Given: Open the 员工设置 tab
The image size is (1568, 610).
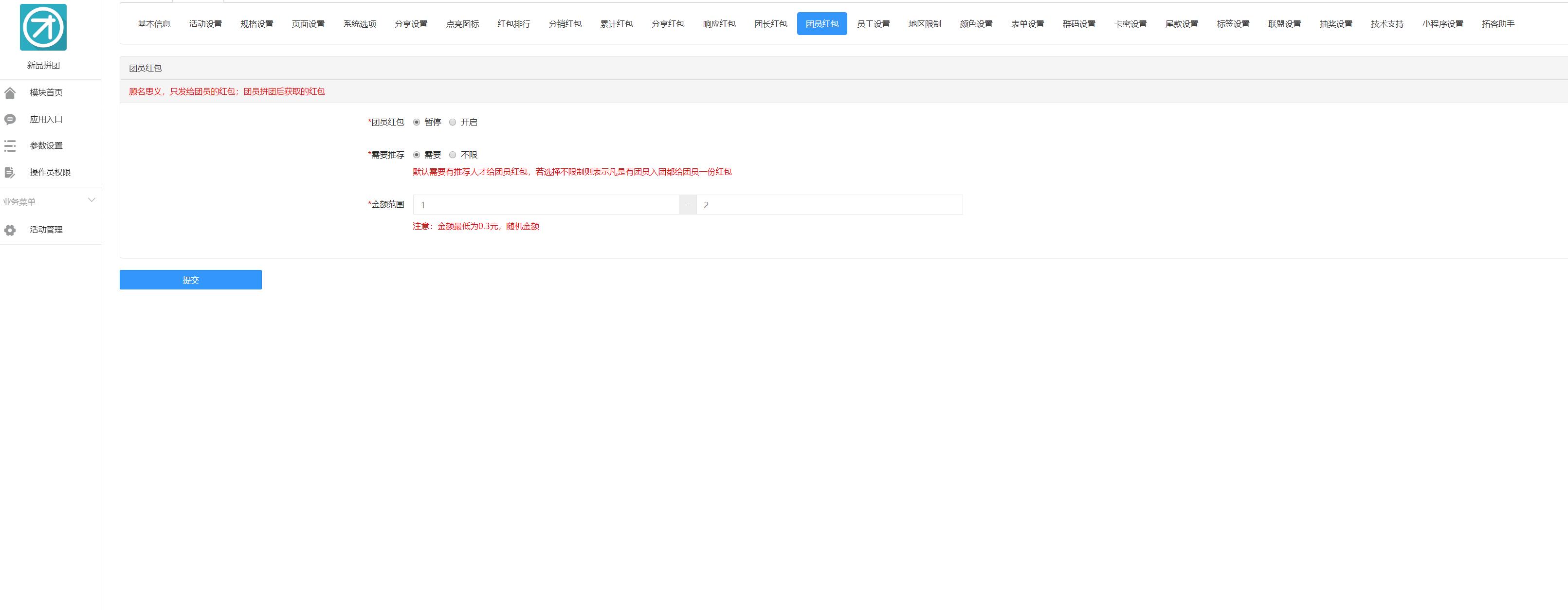Looking at the screenshot, I should pos(874,24).
